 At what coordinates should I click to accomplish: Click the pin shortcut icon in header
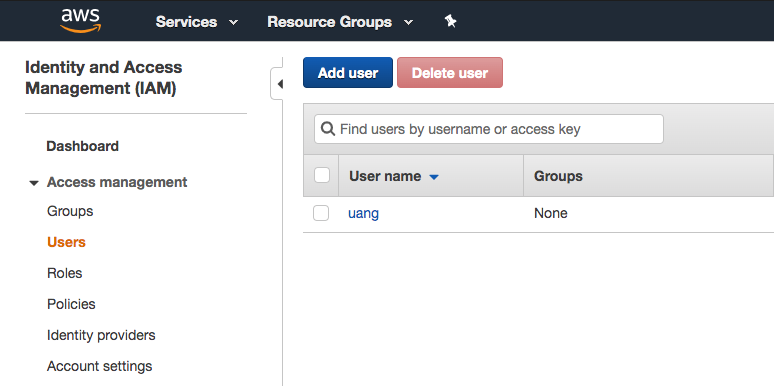(x=450, y=21)
